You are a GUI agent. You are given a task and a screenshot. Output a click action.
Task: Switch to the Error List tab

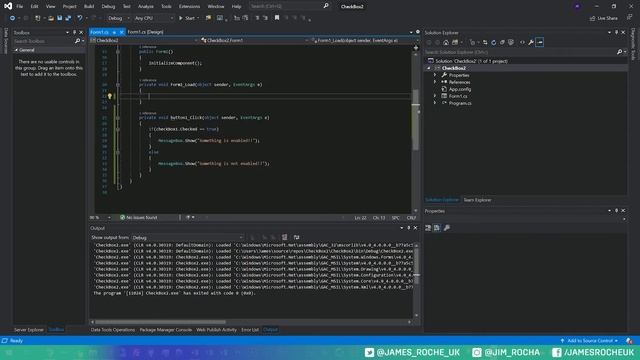coord(250,329)
